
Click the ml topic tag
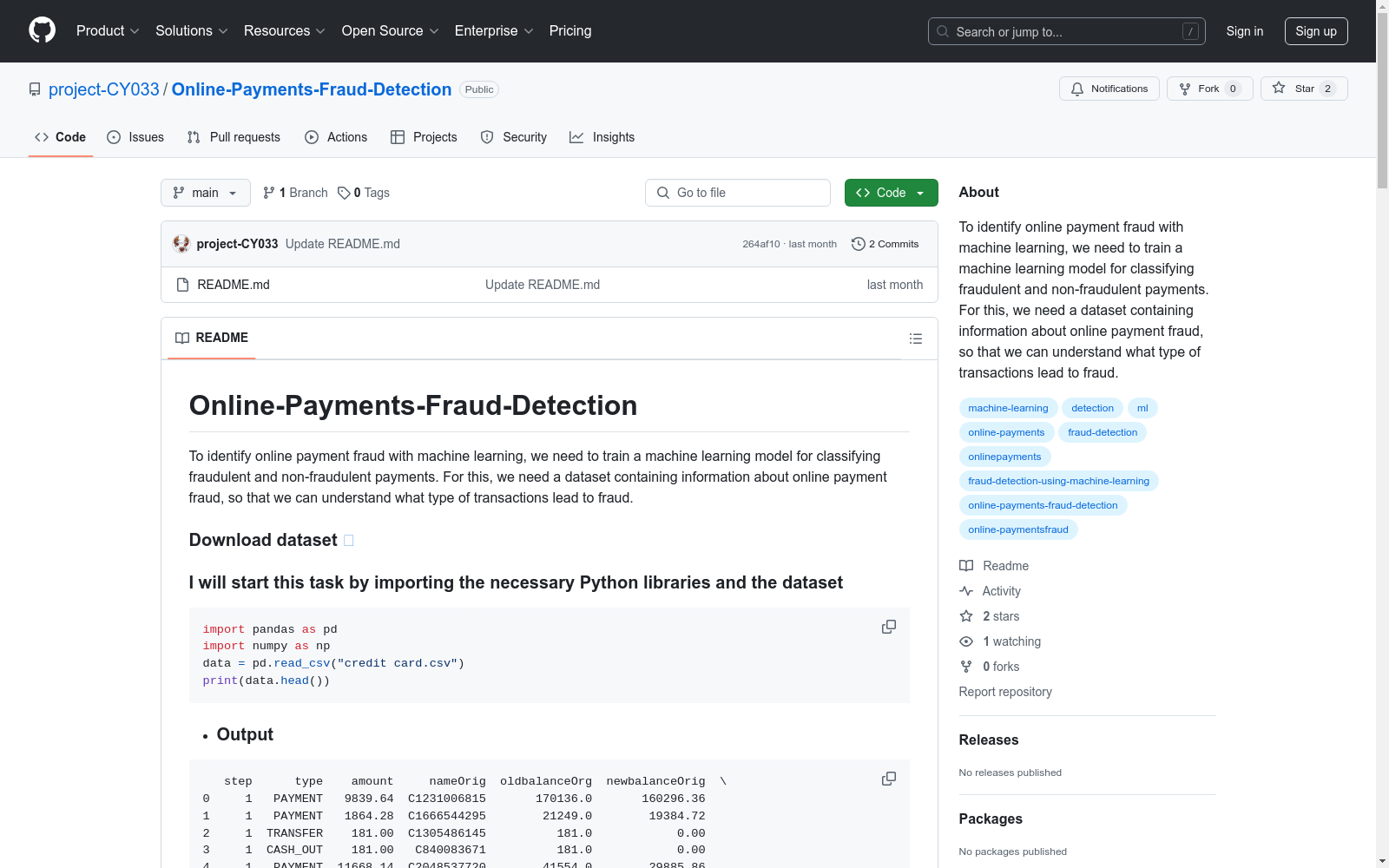pos(1142,408)
